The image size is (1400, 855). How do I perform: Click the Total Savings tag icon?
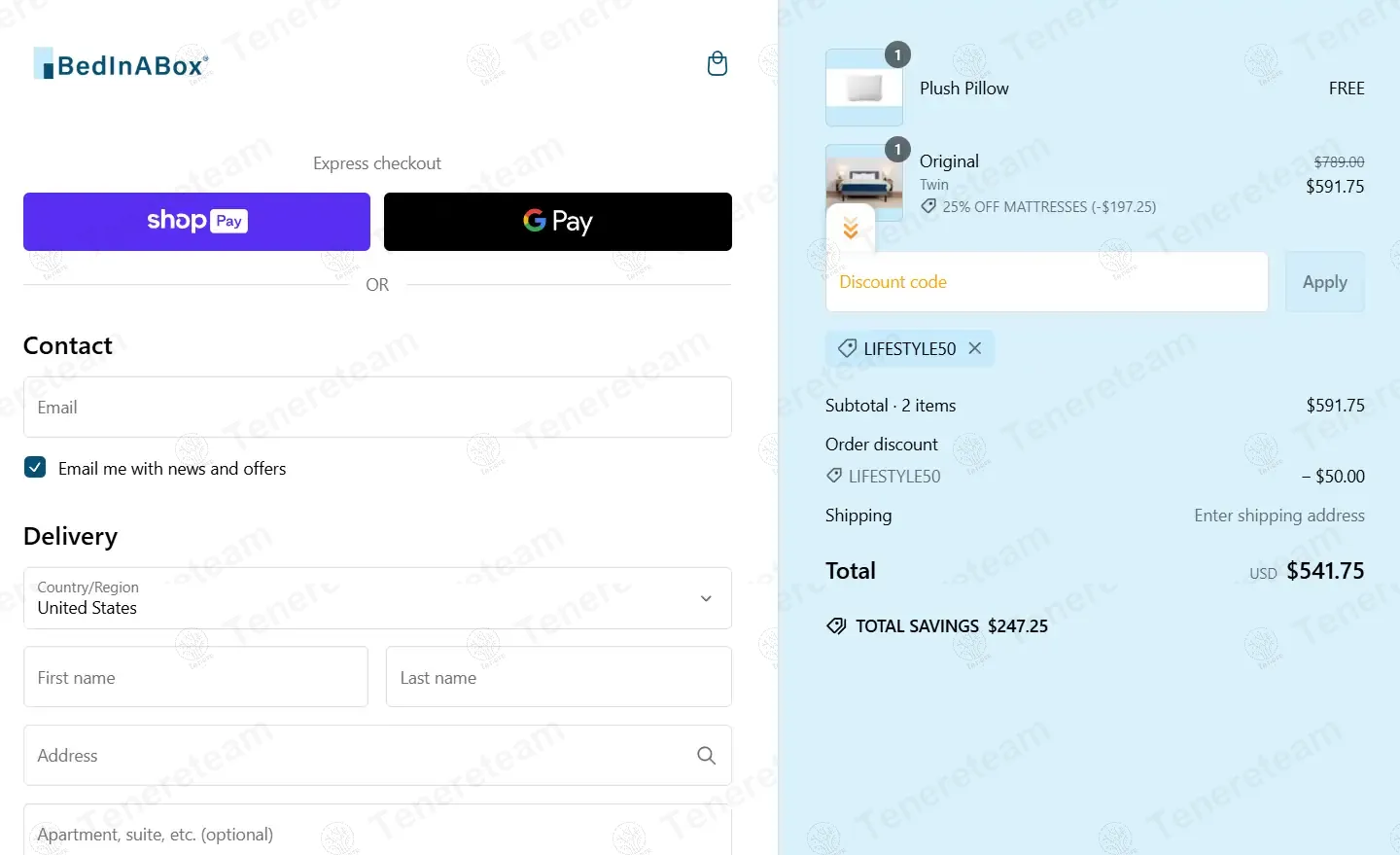tap(836, 626)
